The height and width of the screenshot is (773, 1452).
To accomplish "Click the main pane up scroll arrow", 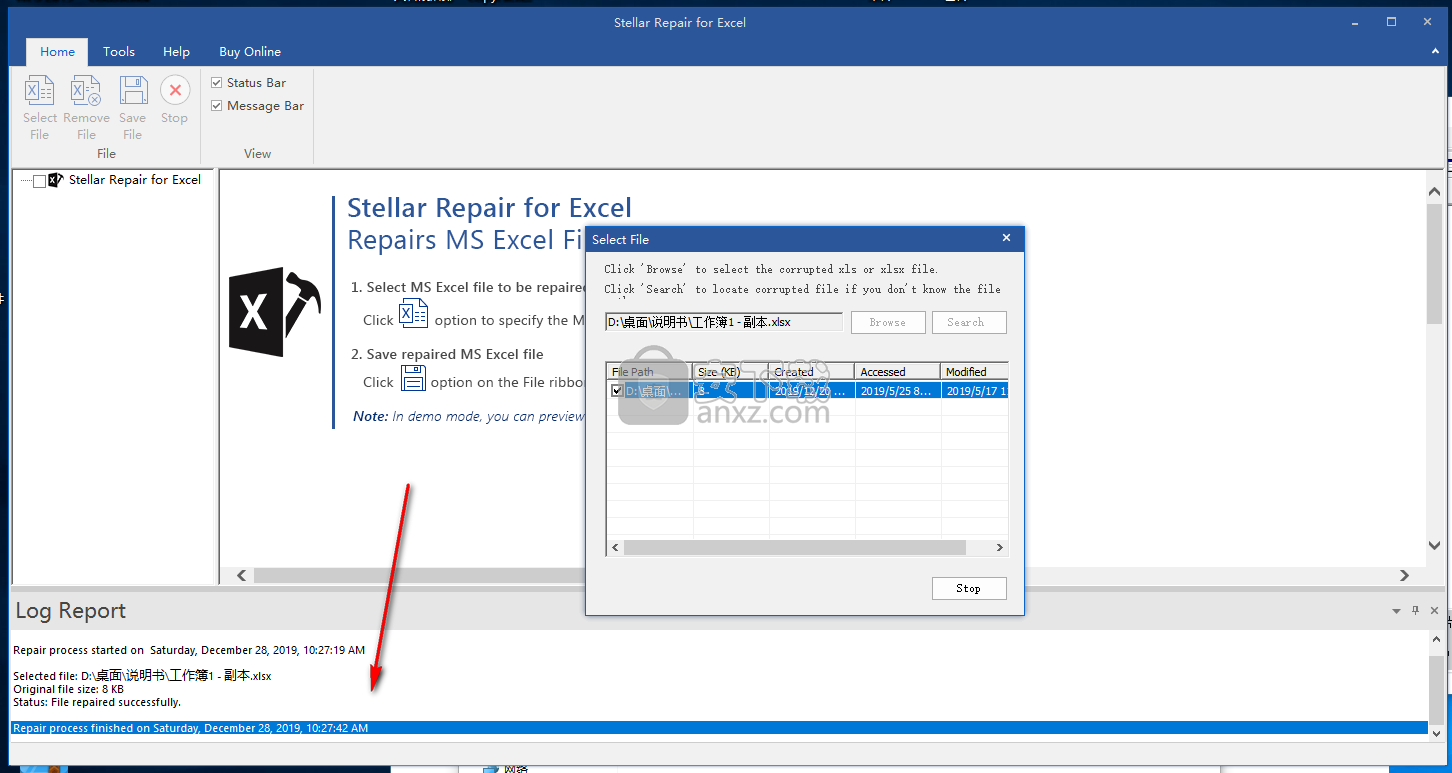I will (x=1436, y=190).
